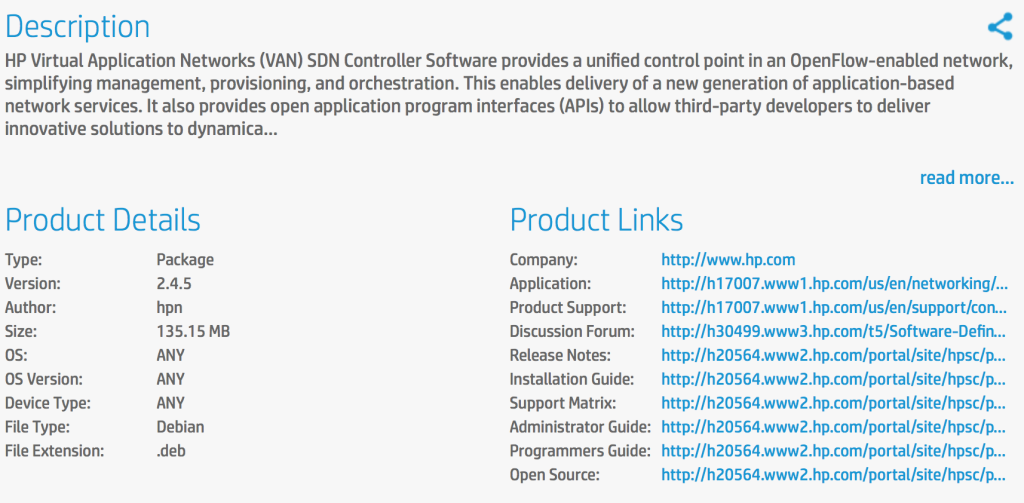Click the Product Links heading
1024x503 pixels.
[596, 220]
